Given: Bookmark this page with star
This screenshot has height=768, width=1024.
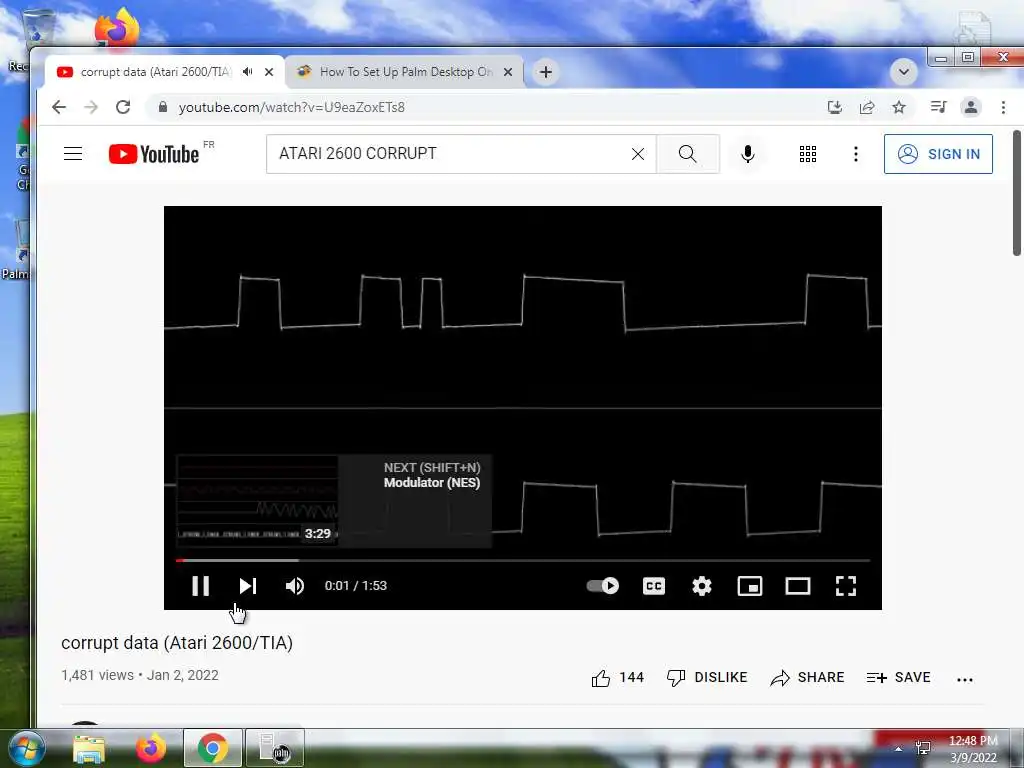Looking at the screenshot, I should click(x=899, y=107).
